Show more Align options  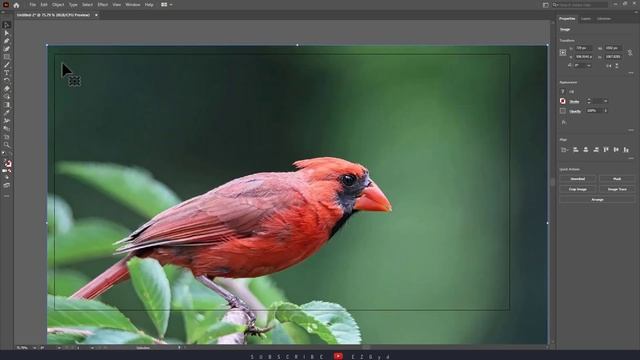tap(631, 158)
